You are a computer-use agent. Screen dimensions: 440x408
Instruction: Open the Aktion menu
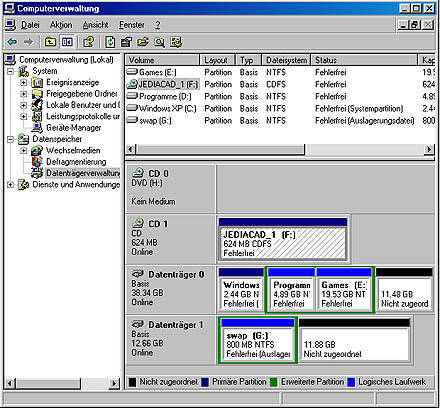pyautogui.click(x=61, y=25)
